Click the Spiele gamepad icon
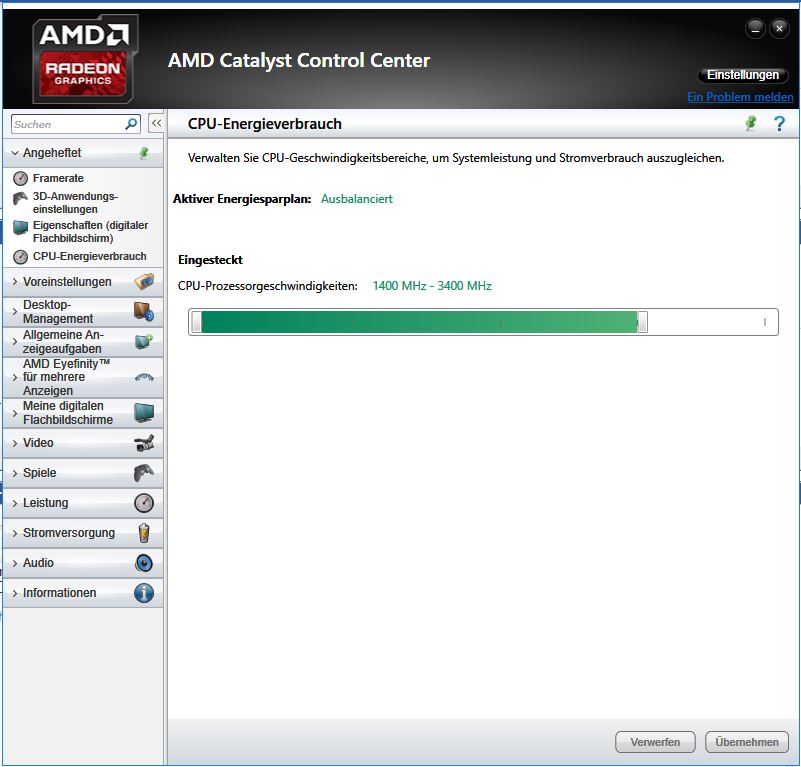Image resolution: width=801 pixels, height=767 pixels. coord(144,473)
